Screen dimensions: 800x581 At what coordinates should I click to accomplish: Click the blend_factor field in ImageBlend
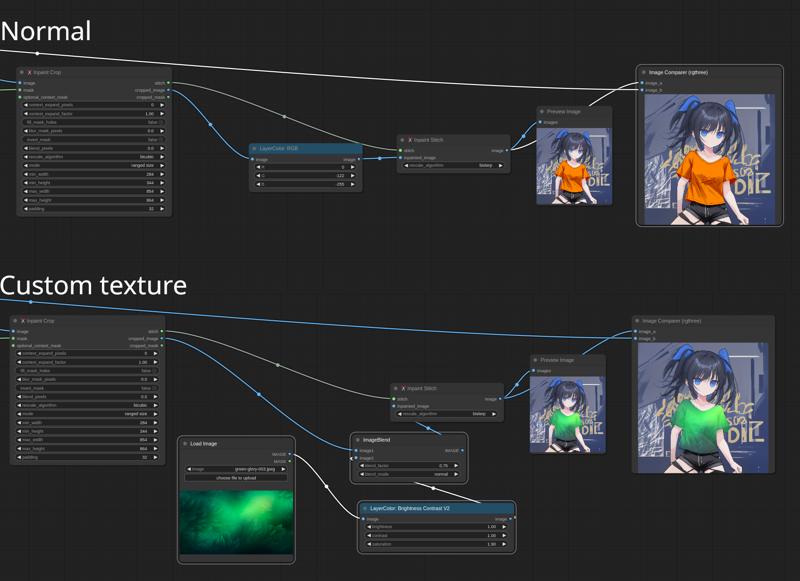[x=409, y=466]
